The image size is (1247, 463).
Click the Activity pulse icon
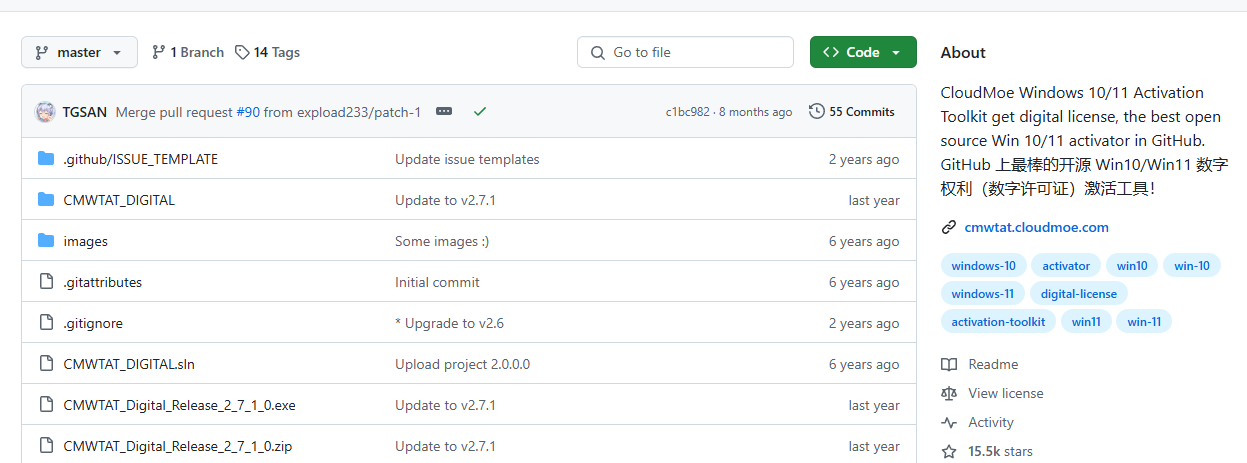click(x=949, y=423)
